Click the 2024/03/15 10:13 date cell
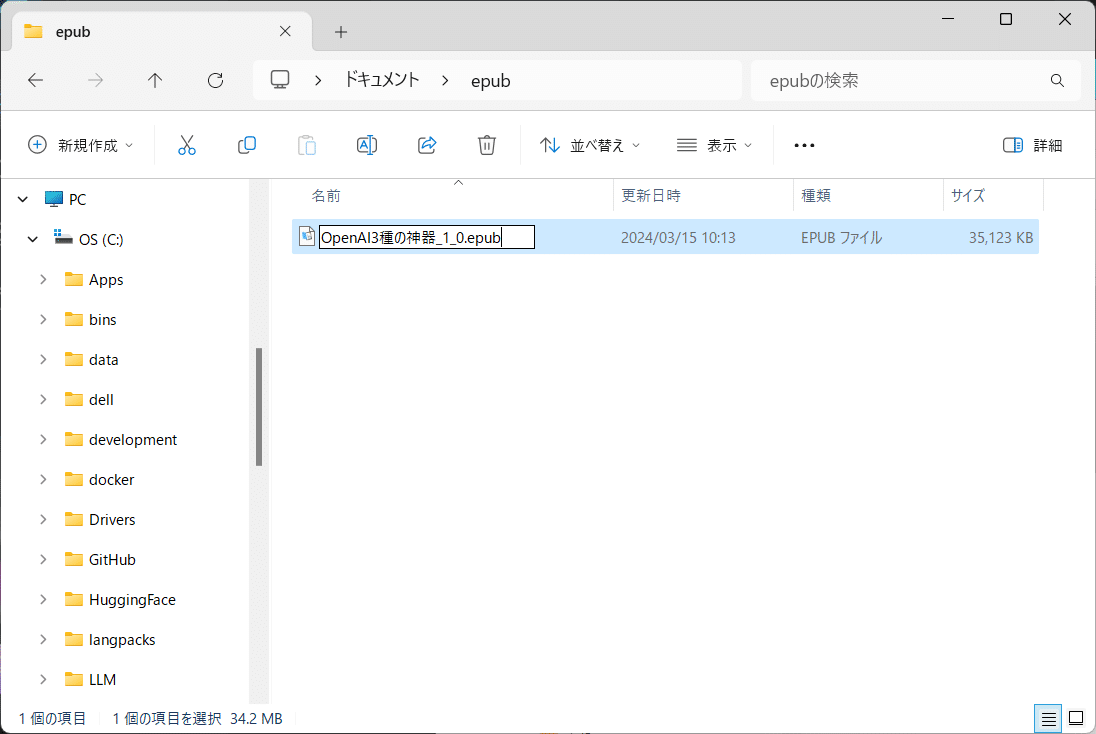 (678, 238)
